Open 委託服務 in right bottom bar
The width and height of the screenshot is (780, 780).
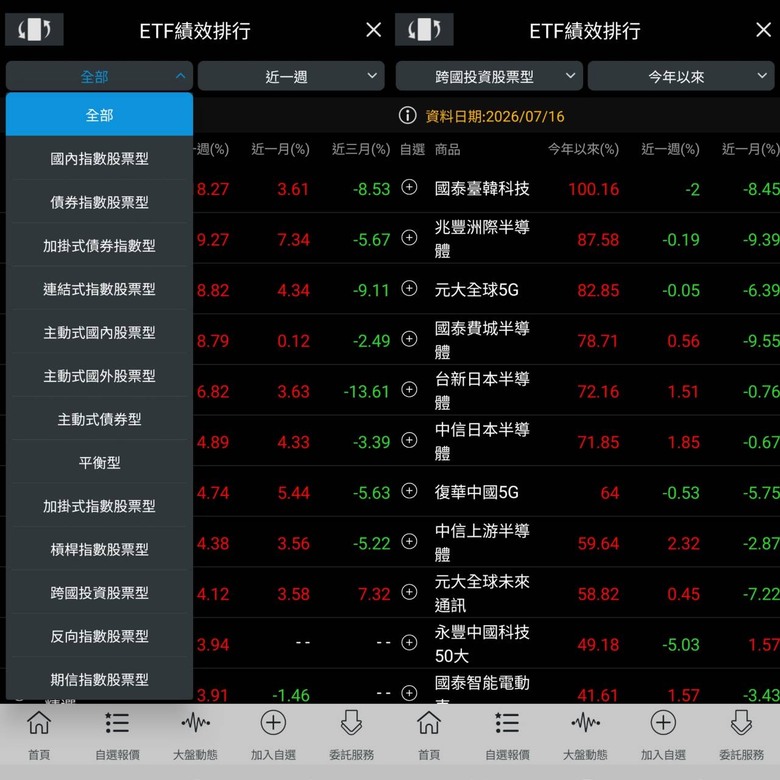point(741,735)
